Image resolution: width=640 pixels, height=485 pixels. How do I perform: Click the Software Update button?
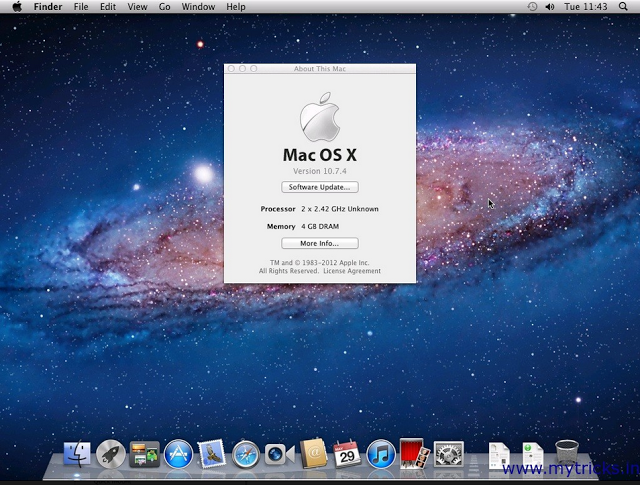[320, 187]
